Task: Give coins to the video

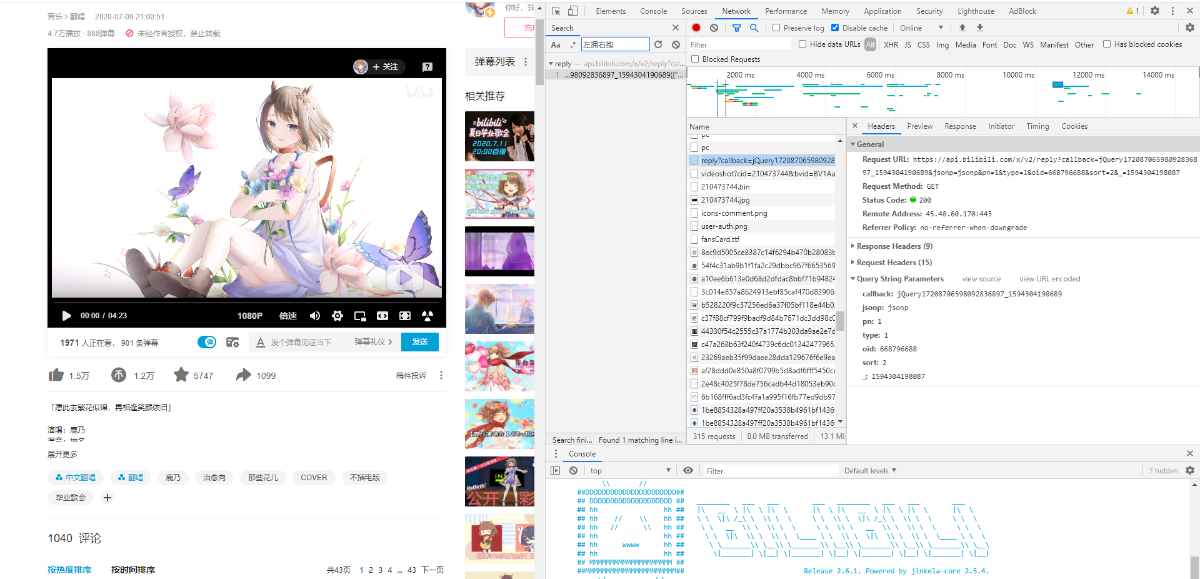Action: (x=118, y=375)
